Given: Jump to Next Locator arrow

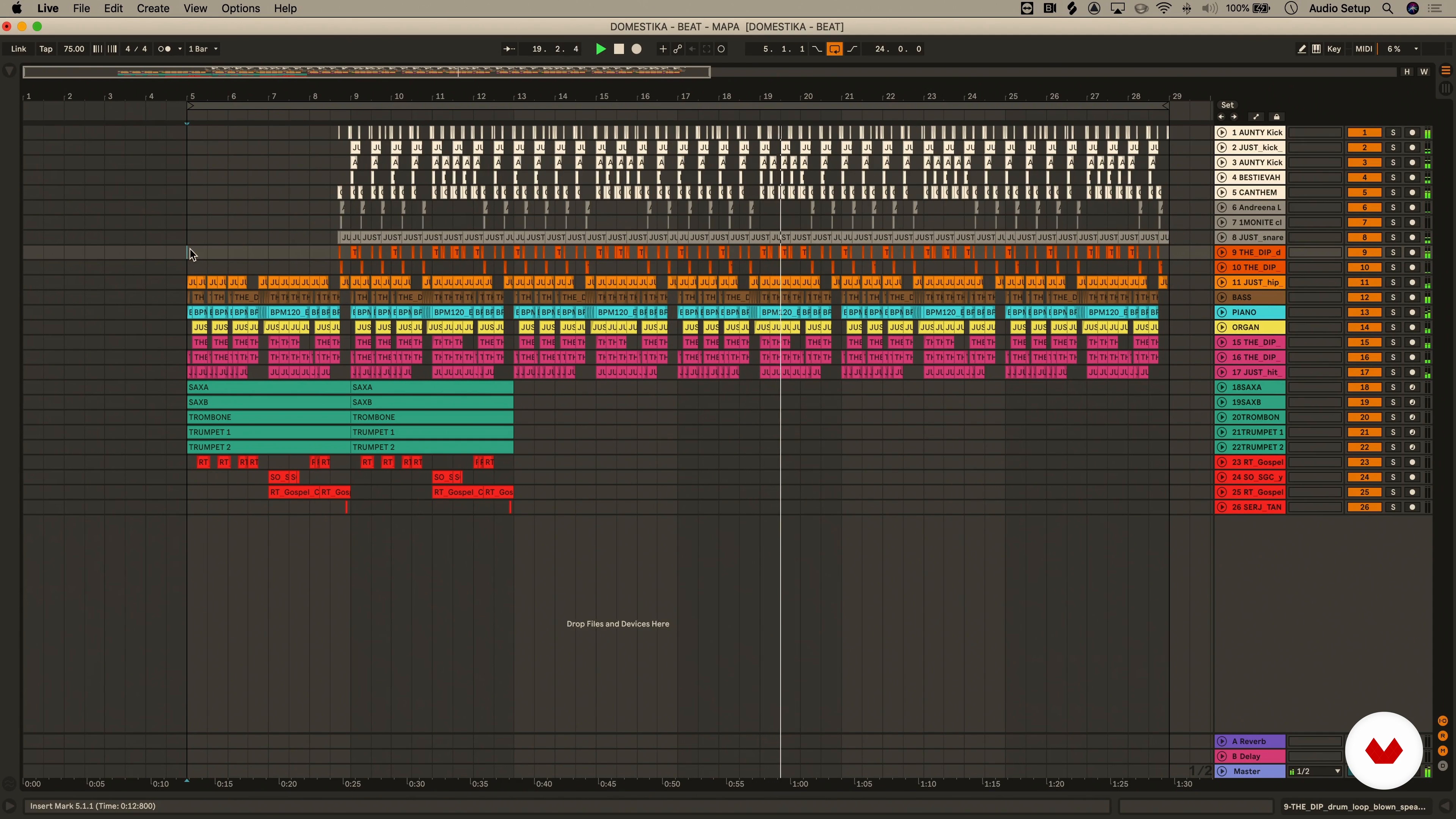Looking at the screenshot, I should point(1234,117).
